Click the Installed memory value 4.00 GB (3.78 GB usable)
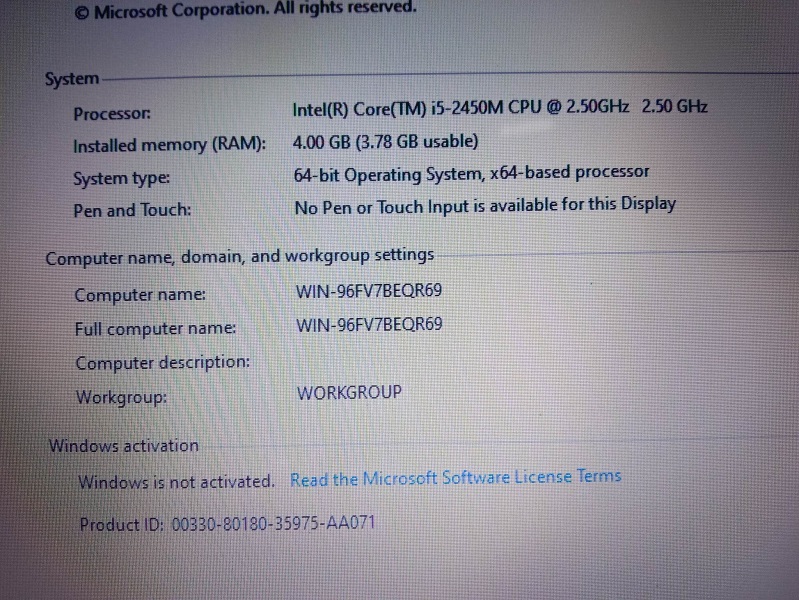Image resolution: width=799 pixels, height=600 pixels. click(x=385, y=142)
